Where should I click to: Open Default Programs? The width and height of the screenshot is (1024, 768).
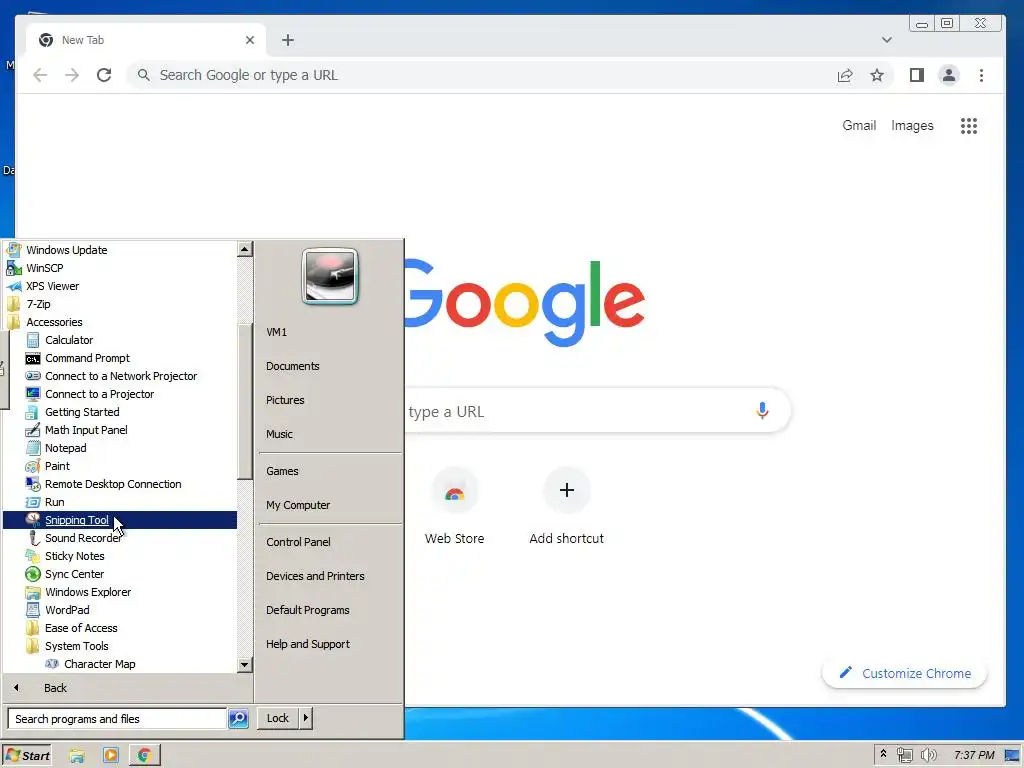(x=307, y=610)
